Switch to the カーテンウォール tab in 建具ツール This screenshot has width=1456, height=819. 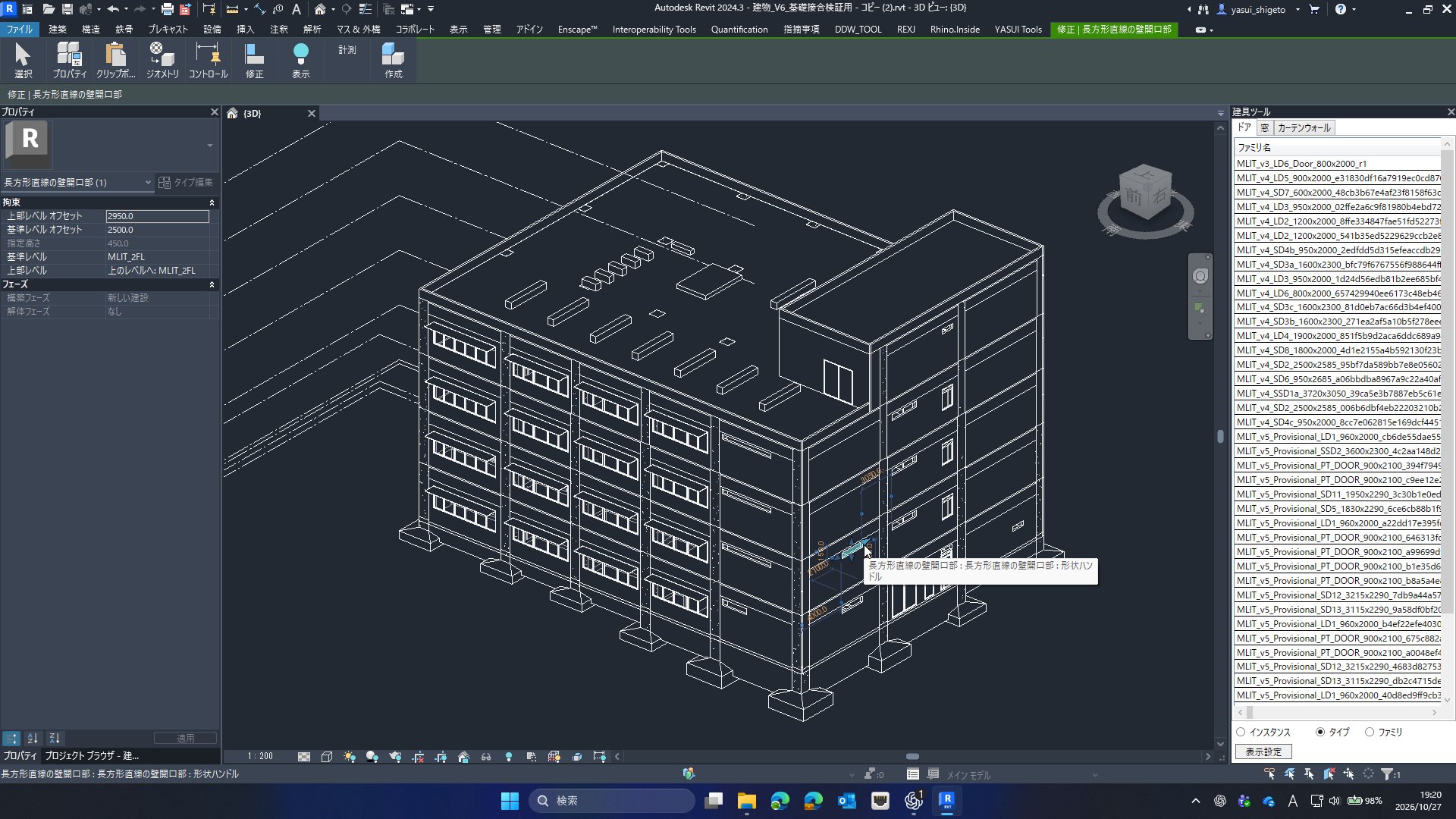(1304, 128)
